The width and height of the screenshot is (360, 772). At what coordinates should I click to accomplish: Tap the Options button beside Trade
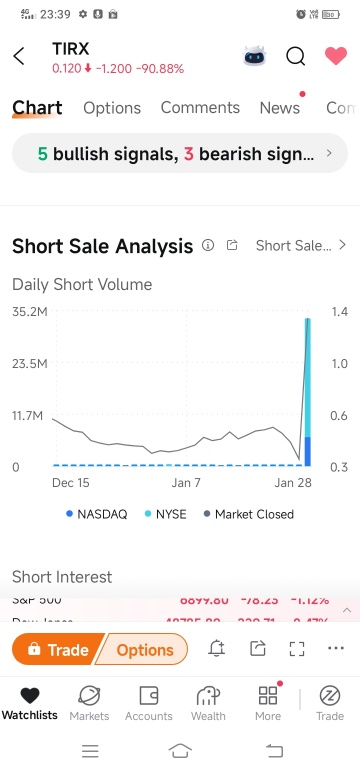point(144,650)
